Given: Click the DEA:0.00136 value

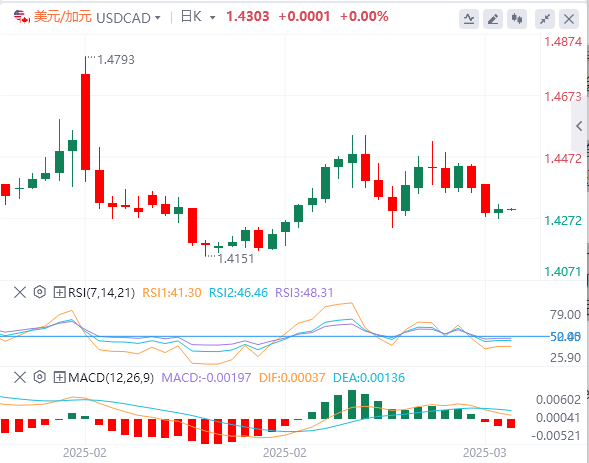Looking at the screenshot, I should (x=369, y=377).
